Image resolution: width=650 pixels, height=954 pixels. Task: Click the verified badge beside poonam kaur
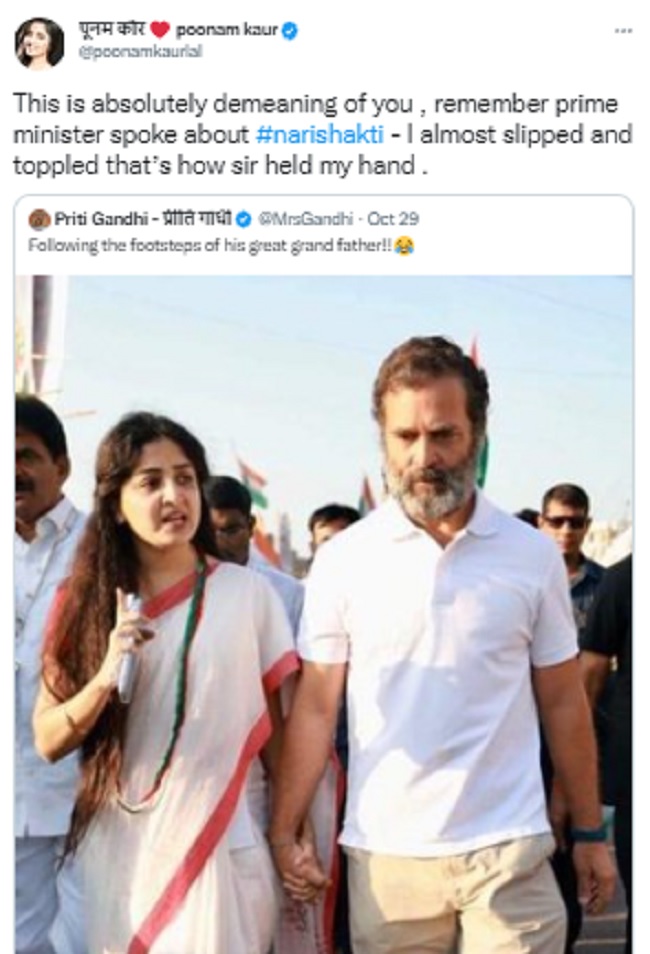290,31
